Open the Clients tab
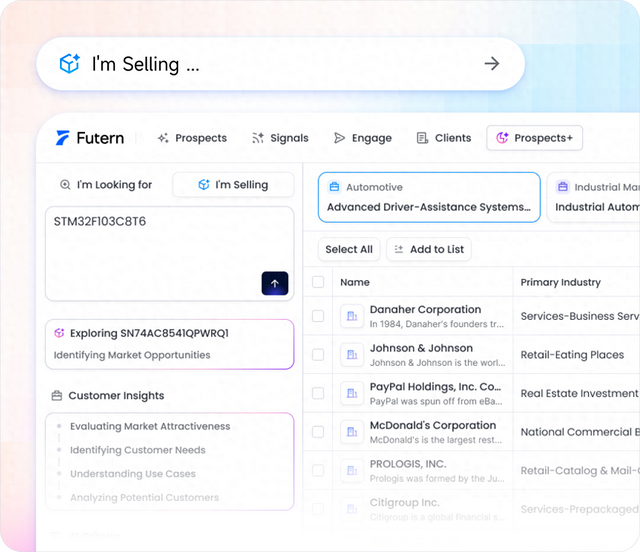This screenshot has width=640, height=552. [444, 138]
